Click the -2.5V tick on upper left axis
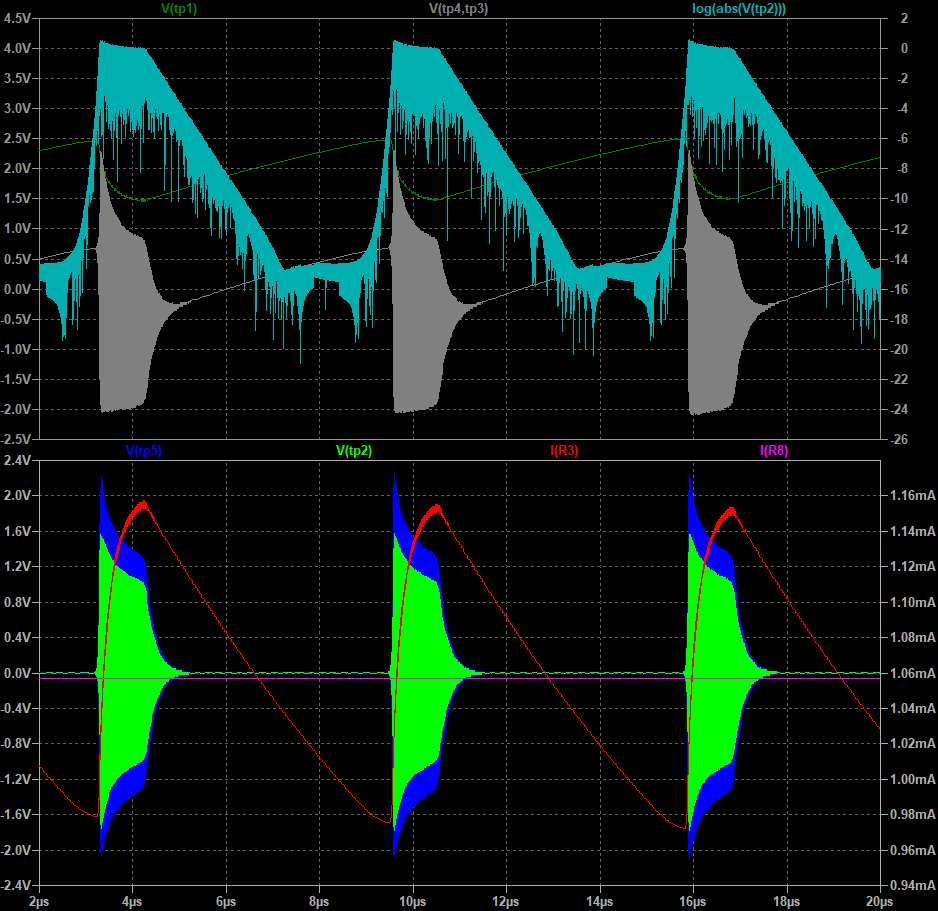The width and height of the screenshot is (938, 911). (x=17, y=439)
